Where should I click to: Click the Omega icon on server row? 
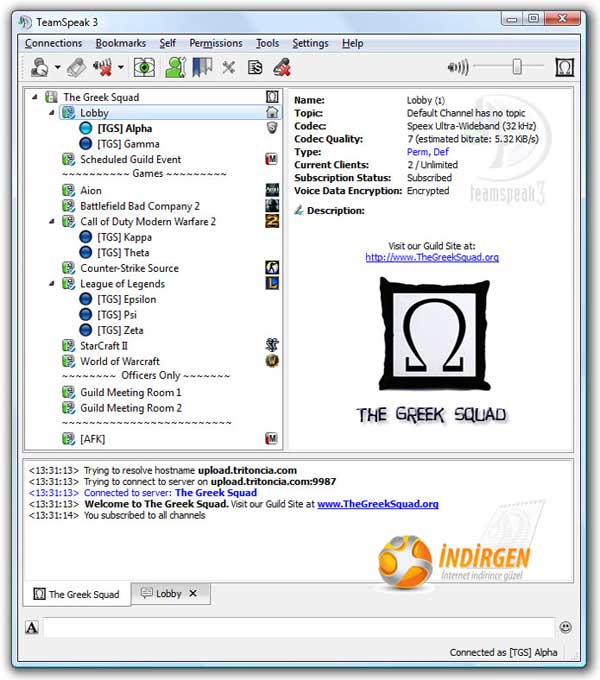(x=272, y=97)
